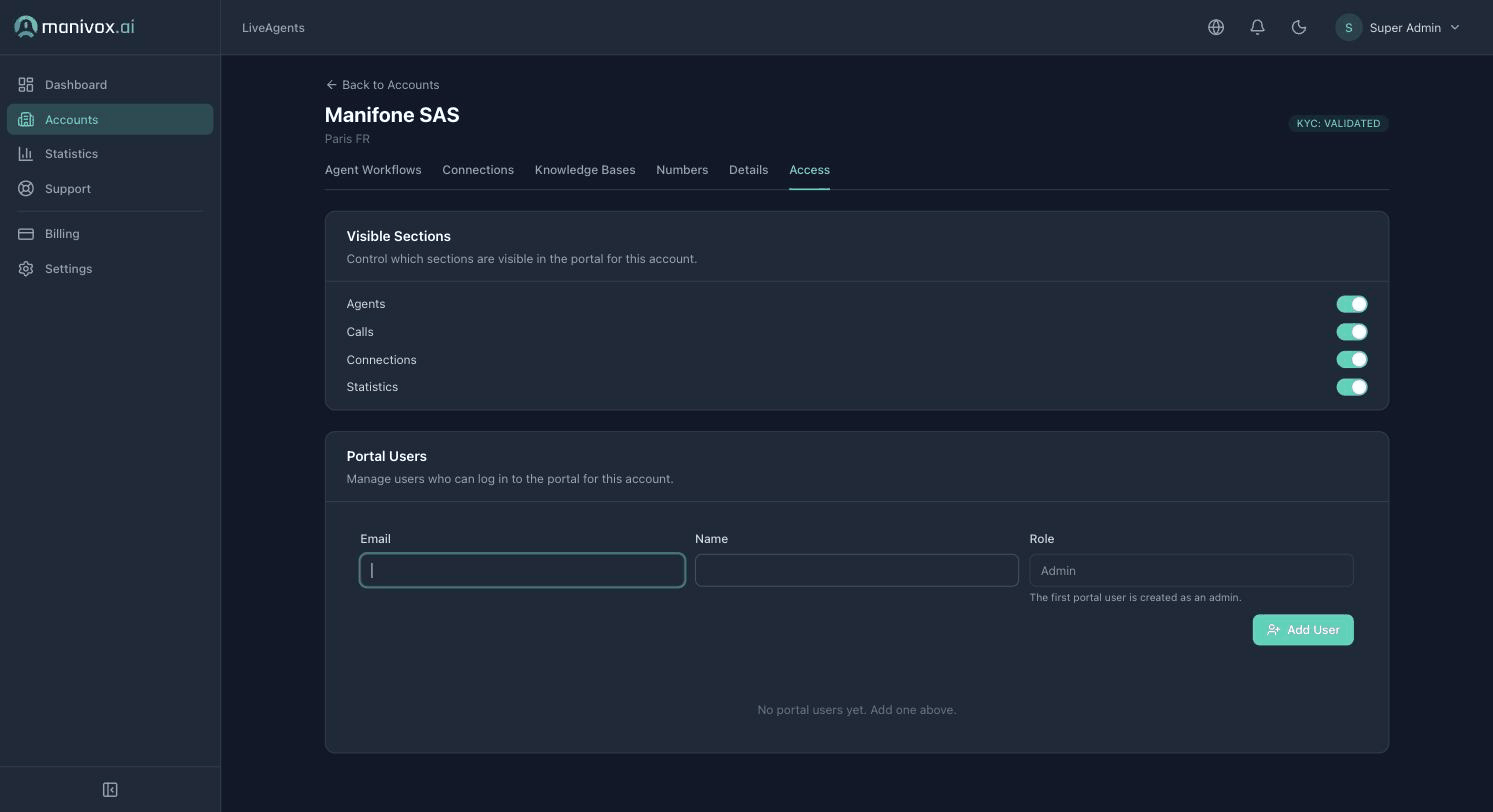Click the back arrow icon near Accounts

click(x=331, y=85)
